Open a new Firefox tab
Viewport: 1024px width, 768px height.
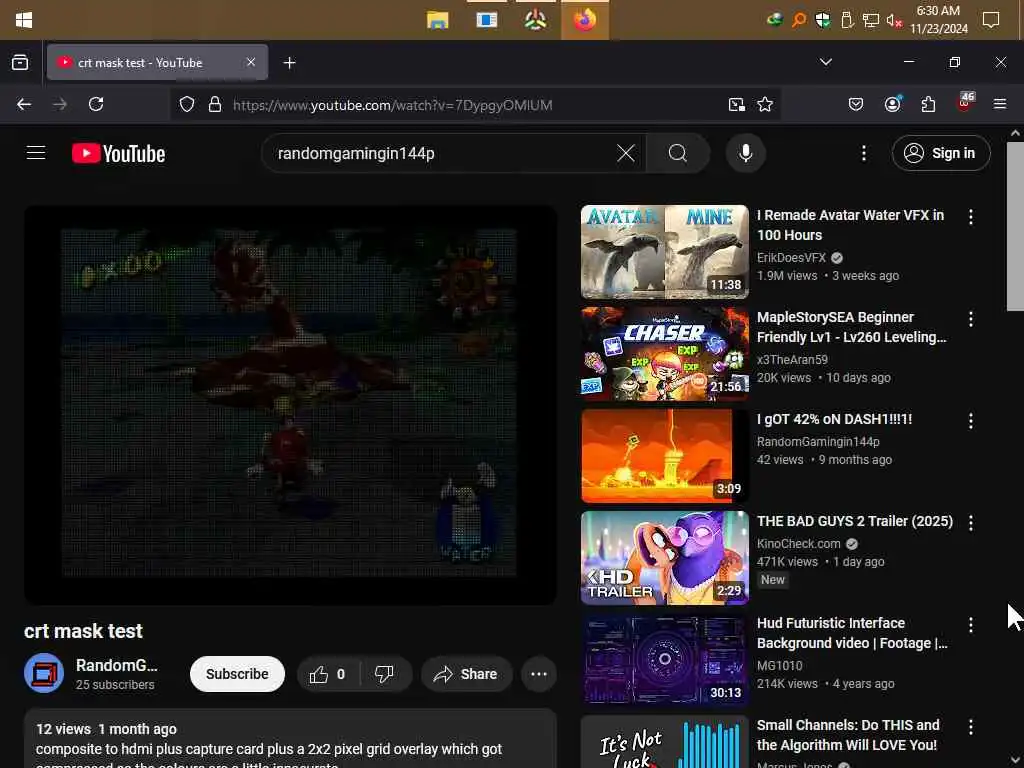coord(289,63)
